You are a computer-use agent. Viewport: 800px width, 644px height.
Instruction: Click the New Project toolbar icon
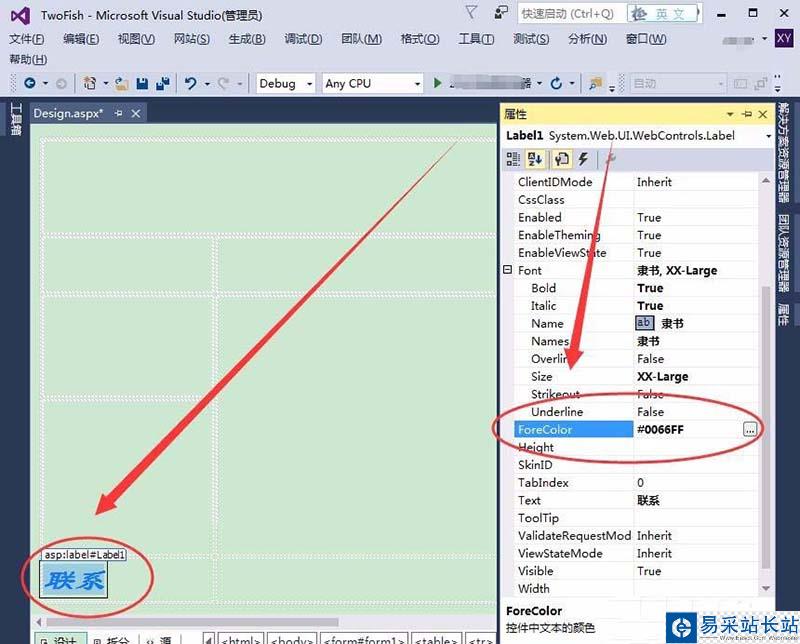click(x=90, y=83)
